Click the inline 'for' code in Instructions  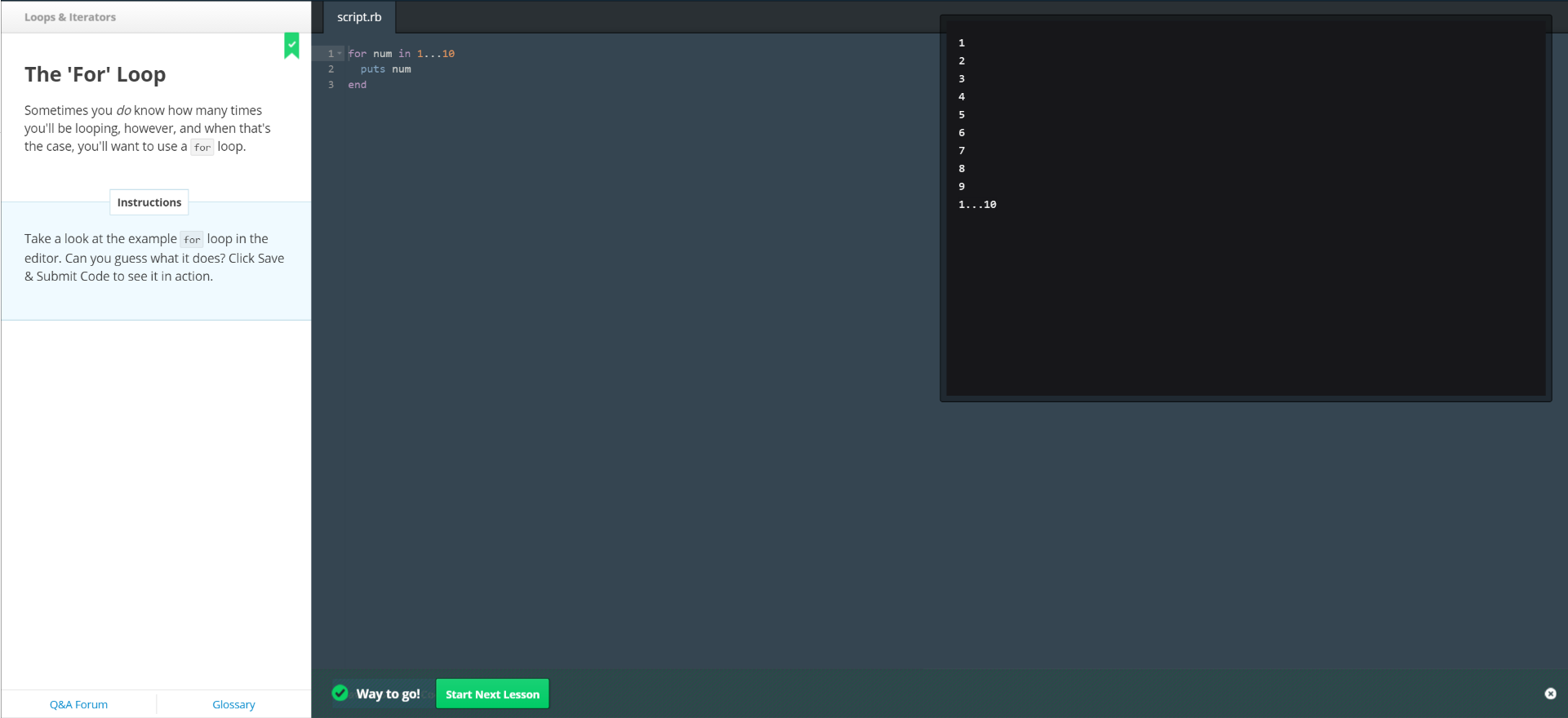192,240
